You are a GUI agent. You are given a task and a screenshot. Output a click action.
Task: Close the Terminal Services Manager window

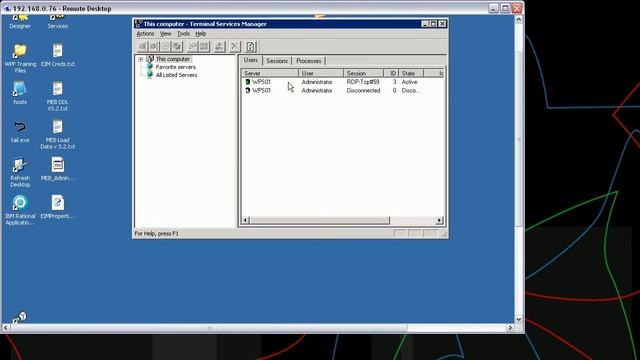point(442,24)
